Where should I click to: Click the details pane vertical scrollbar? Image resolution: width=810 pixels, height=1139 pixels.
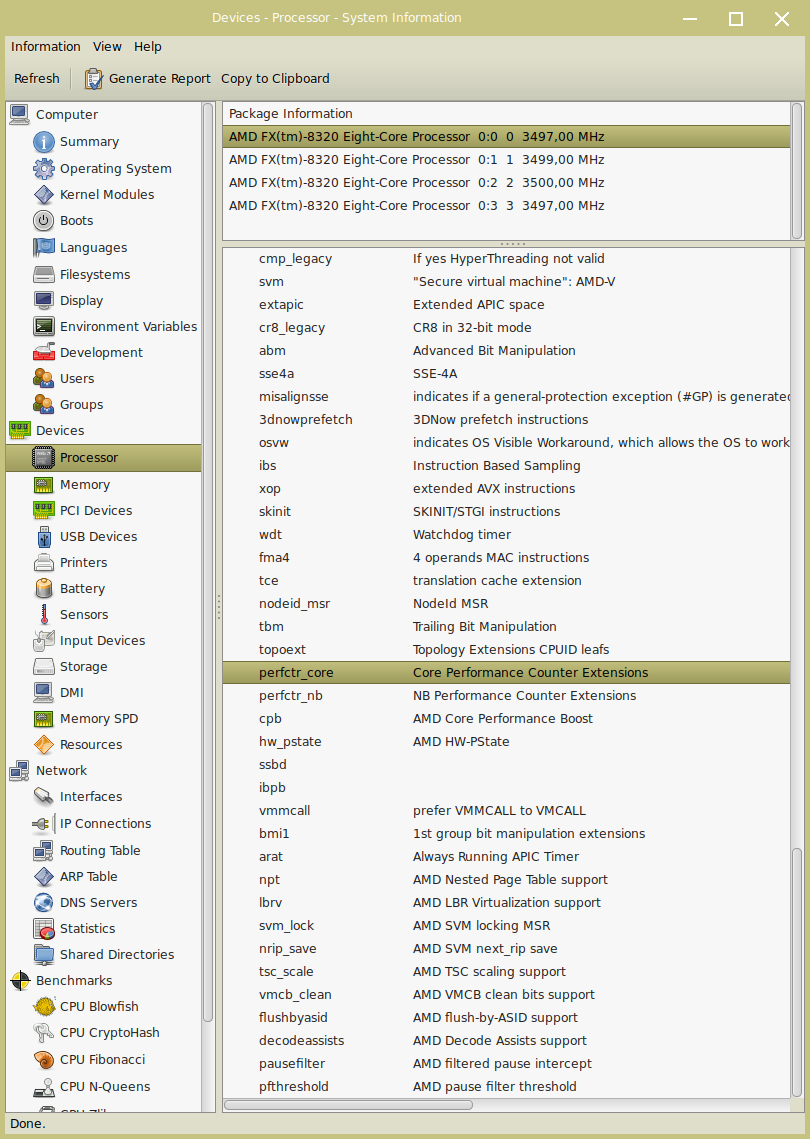(797, 972)
